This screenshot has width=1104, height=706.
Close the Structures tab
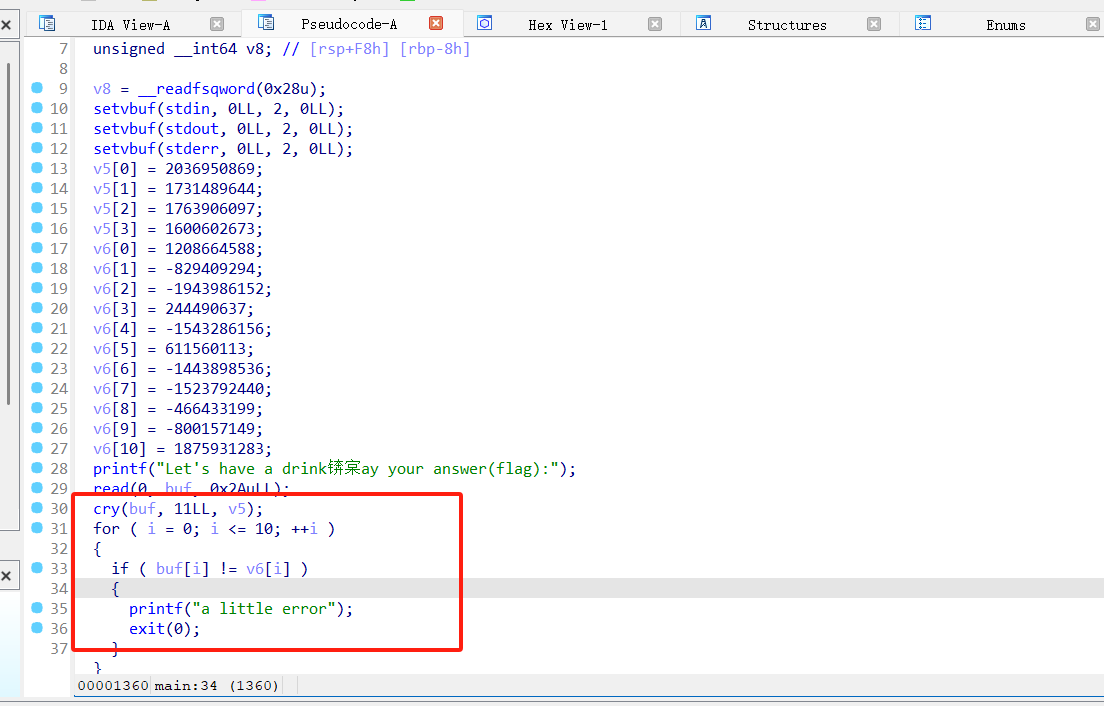pos(874,24)
